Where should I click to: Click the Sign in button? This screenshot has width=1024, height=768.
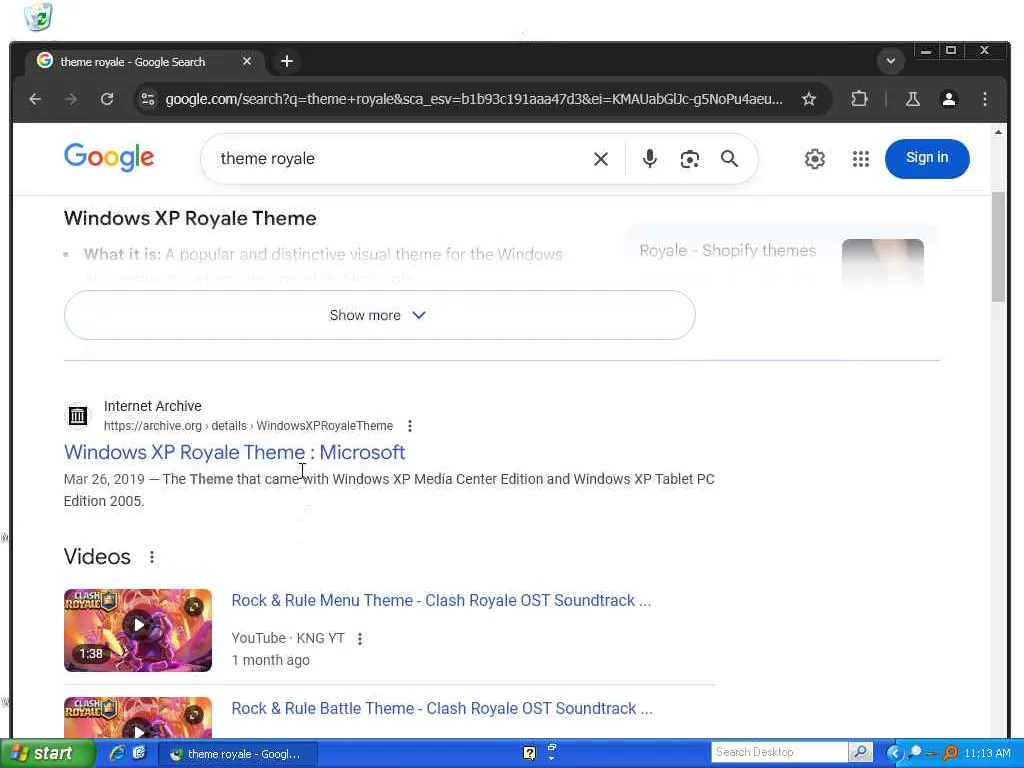click(927, 158)
